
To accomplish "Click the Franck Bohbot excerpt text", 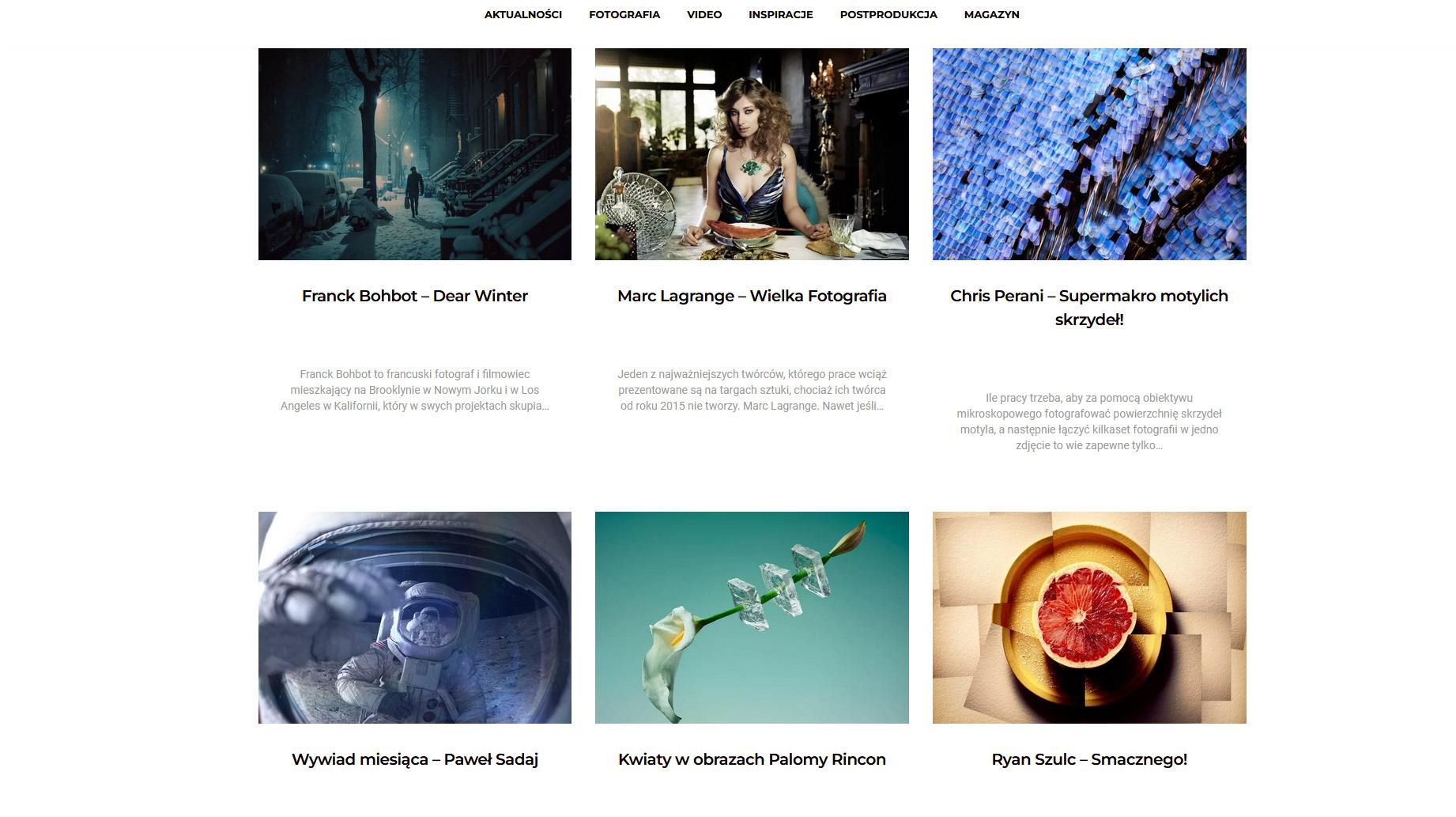I will tap(415, 390).
